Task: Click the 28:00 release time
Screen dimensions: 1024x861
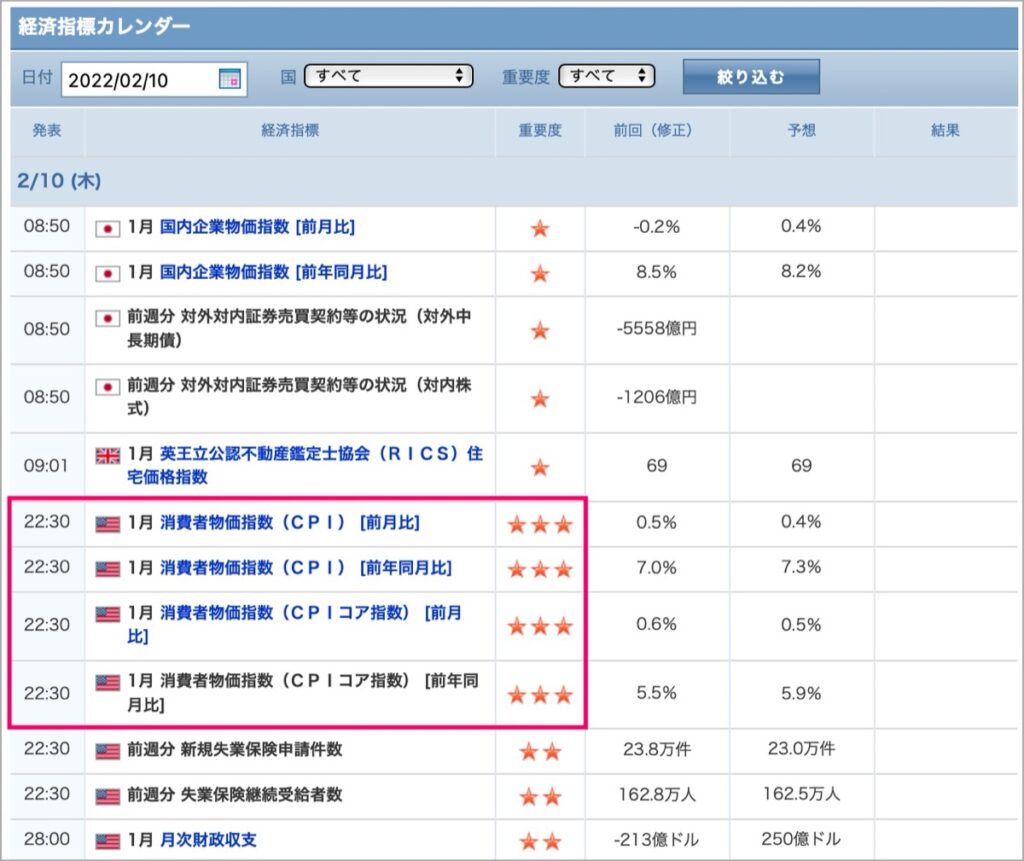Action: 47,839
